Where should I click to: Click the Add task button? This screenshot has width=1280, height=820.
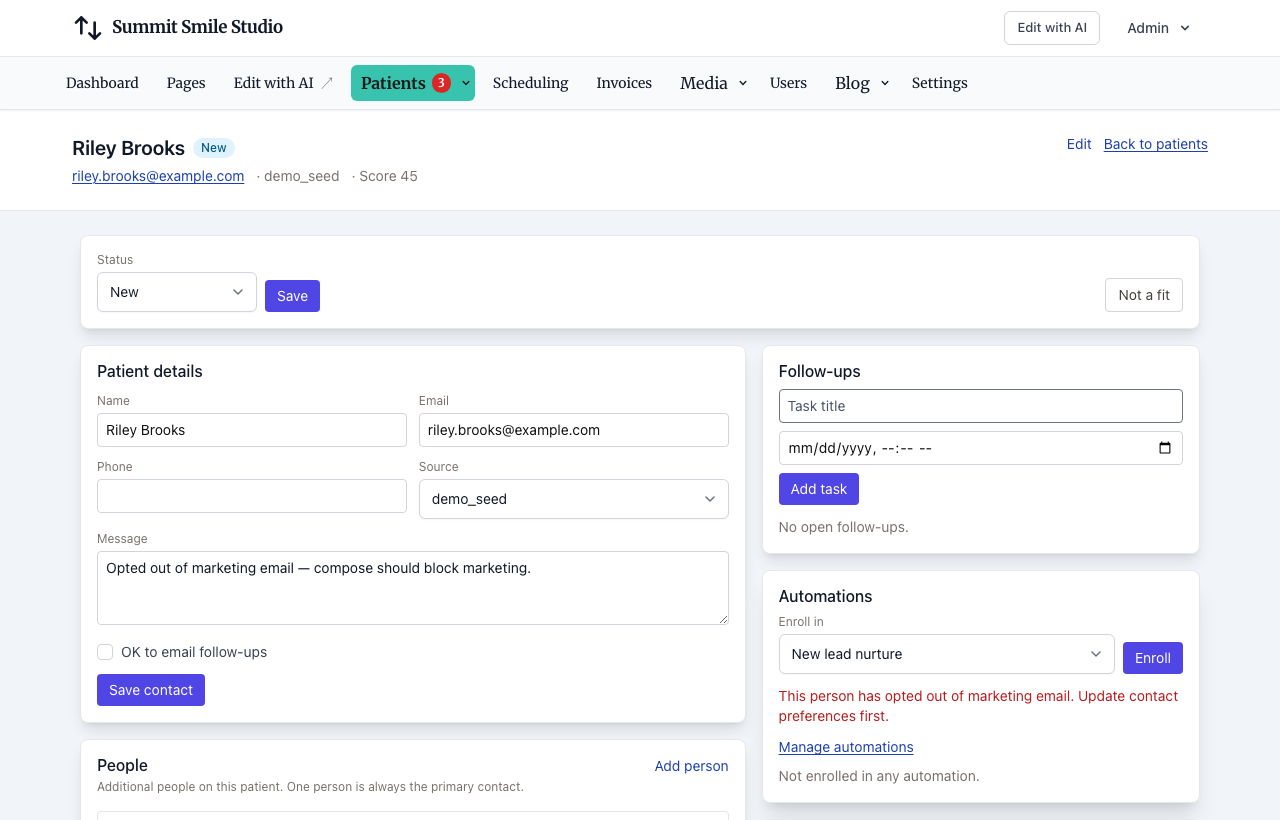point(819,489)
